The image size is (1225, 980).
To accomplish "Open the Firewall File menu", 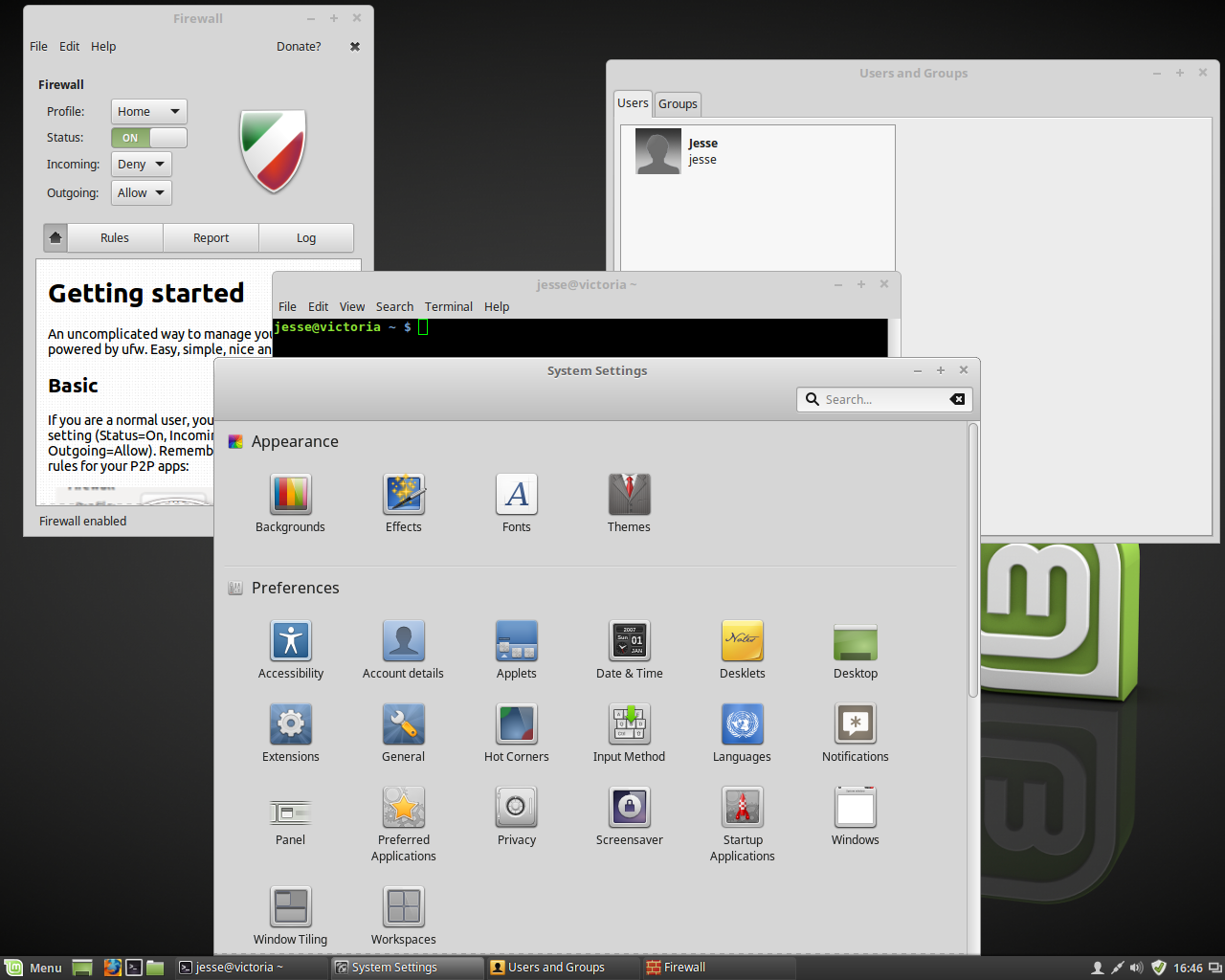I will (39, 46).
